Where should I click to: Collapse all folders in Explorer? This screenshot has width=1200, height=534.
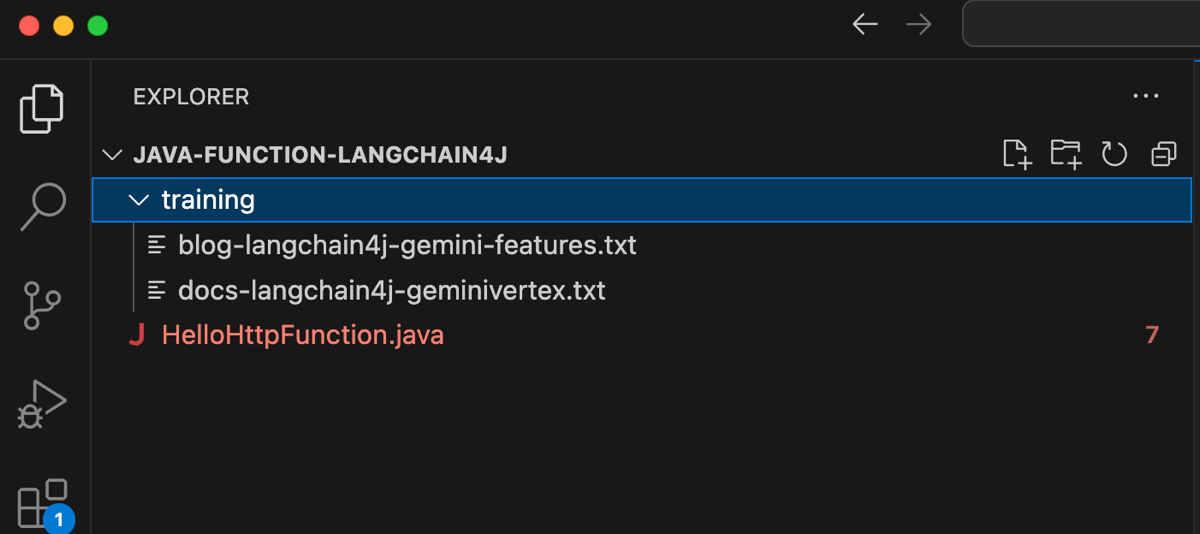[x=1163, y=154]
